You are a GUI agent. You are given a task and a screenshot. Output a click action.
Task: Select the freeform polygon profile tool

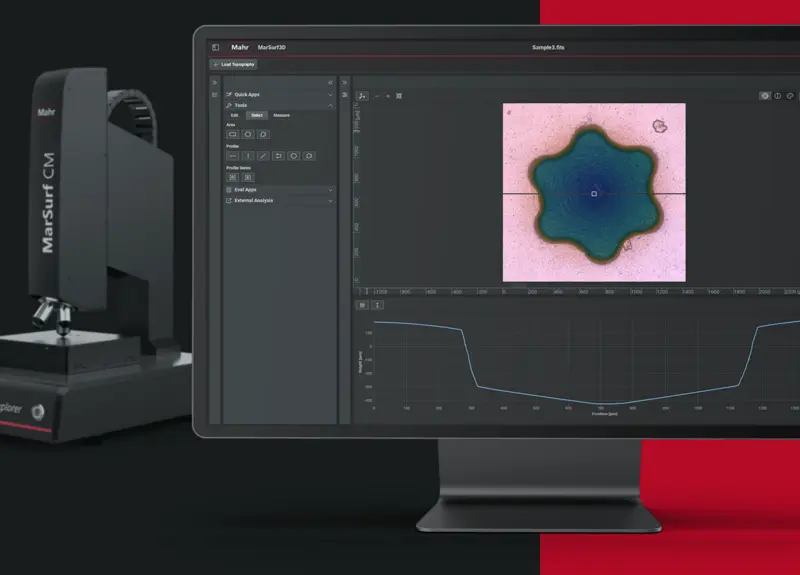(x=309, y=156)
